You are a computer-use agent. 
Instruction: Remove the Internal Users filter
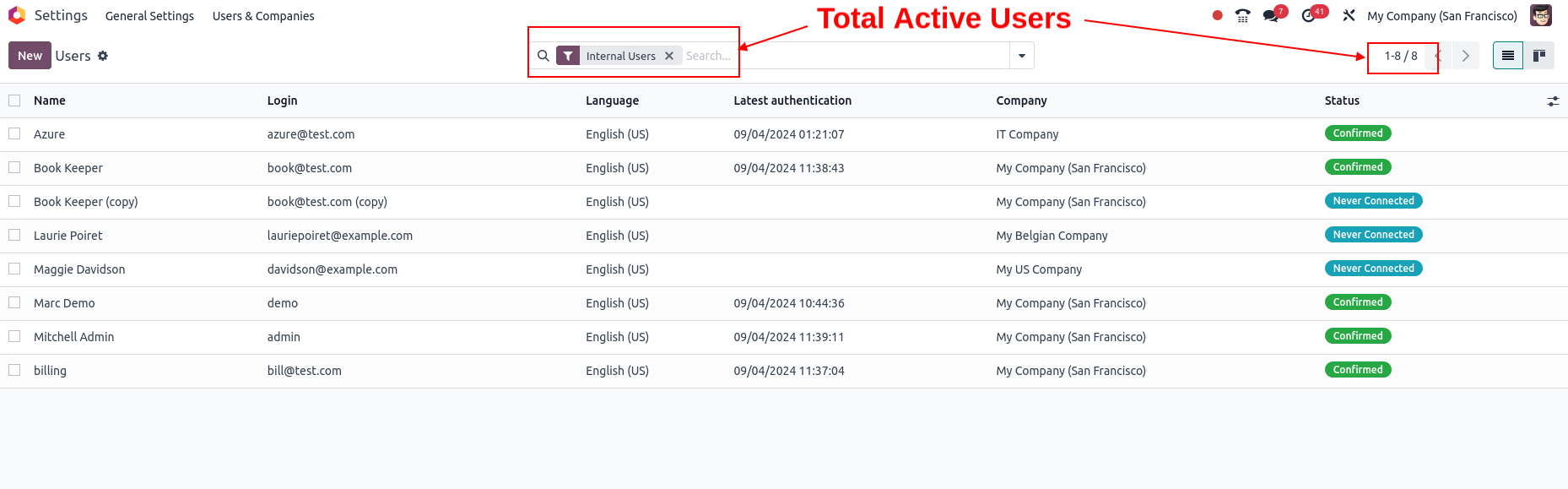[669, 56]
